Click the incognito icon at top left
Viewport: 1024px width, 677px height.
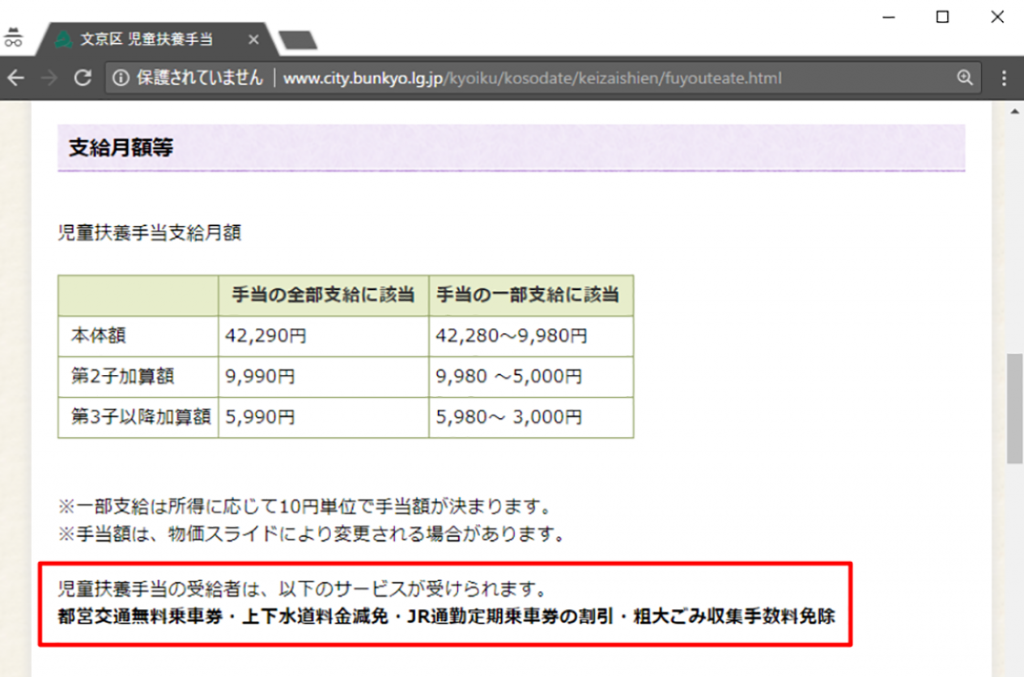click(13, 38)
